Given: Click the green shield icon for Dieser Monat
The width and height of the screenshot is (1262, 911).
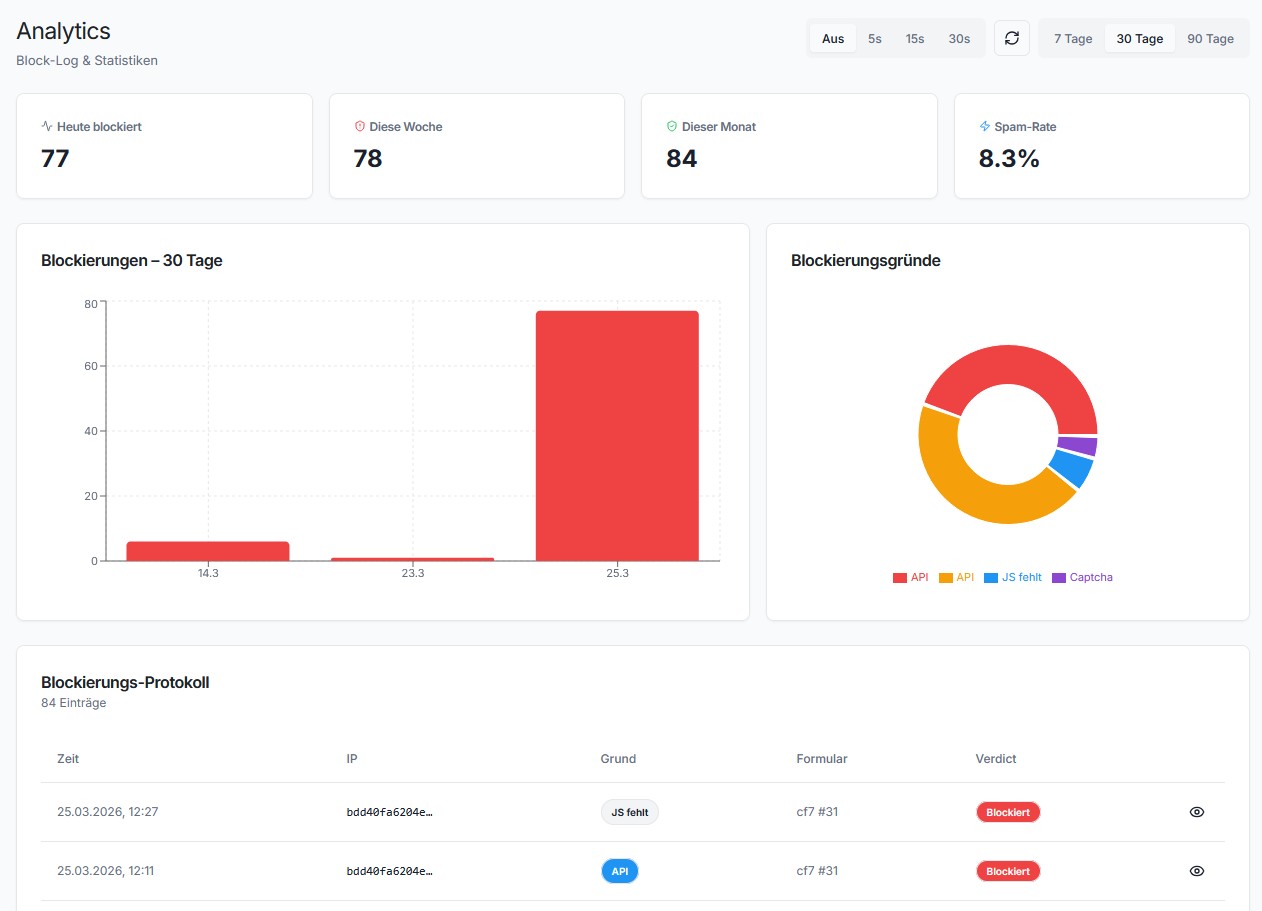Looking at the screenshot, I should tap(672, 127).
